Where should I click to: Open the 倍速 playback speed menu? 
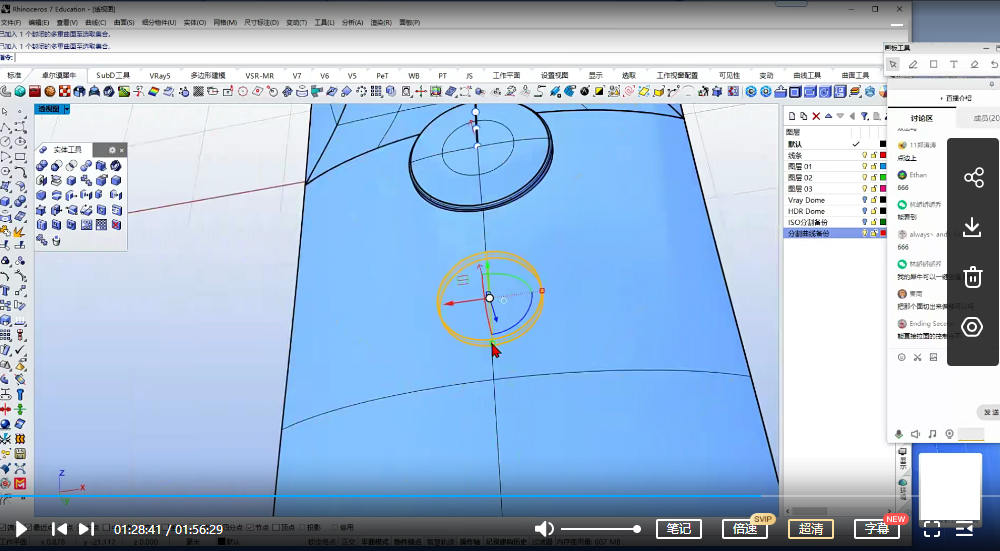(744, 529)
